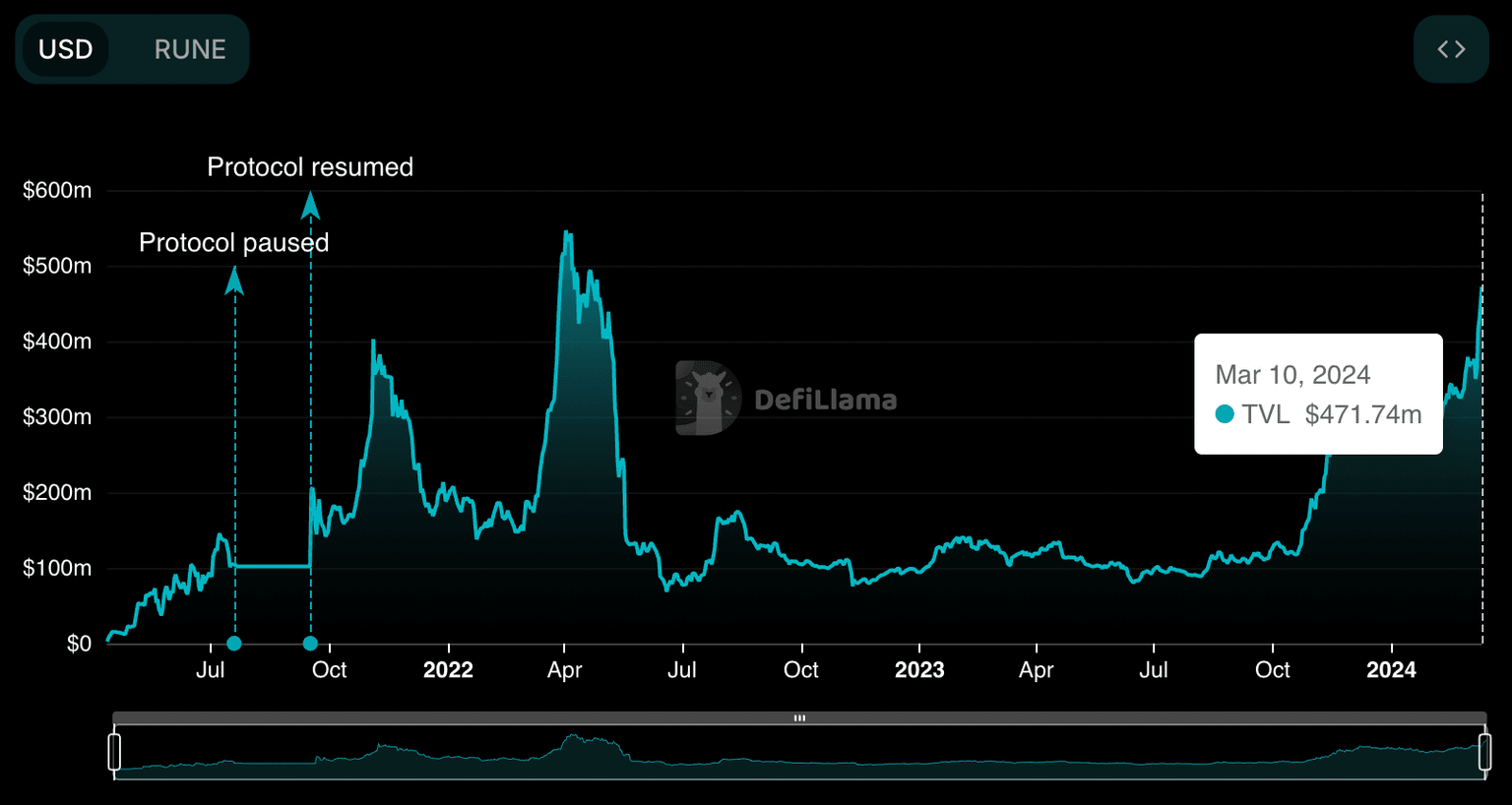The height and width of the screenshot is (805, 1512).
Task: Click the $600m y-axis label
Action: click(57, 191)
